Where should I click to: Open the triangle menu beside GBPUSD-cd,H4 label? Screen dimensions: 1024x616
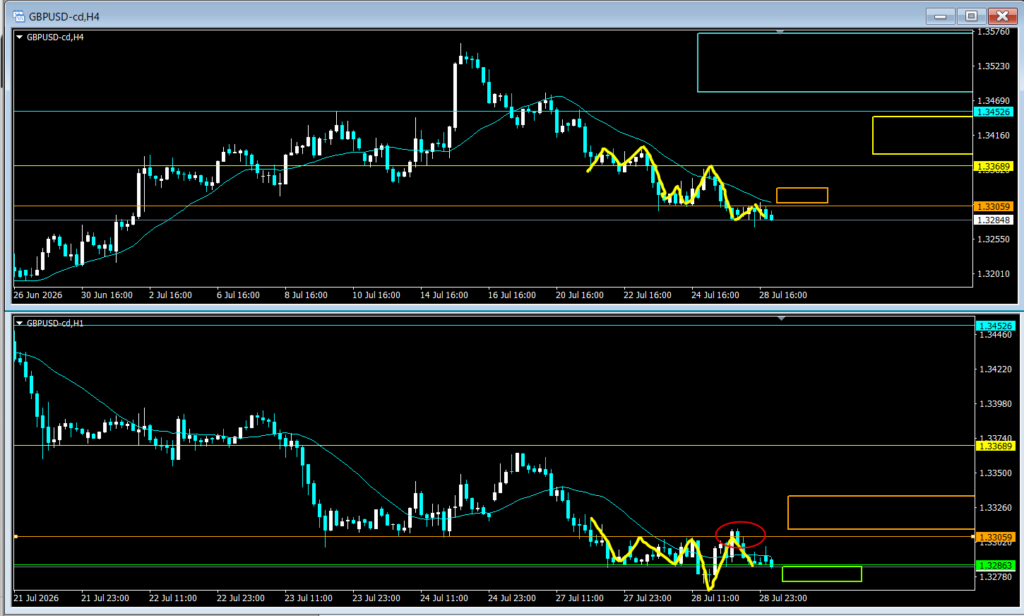(19, 37)
